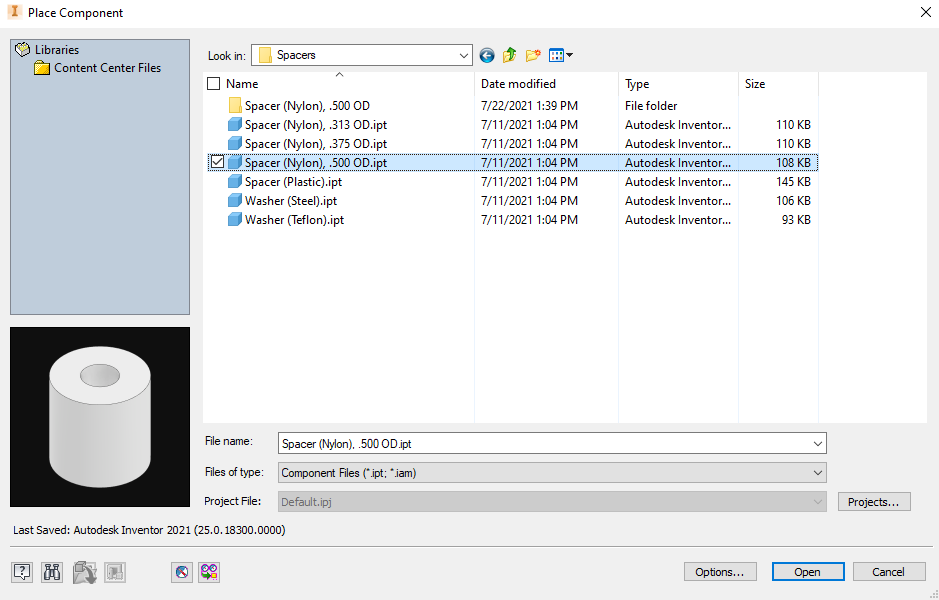This screenshot has height=600, width=939.
Task: Toggle the select-all checkbox beside Name
Action: pos(214,84)
